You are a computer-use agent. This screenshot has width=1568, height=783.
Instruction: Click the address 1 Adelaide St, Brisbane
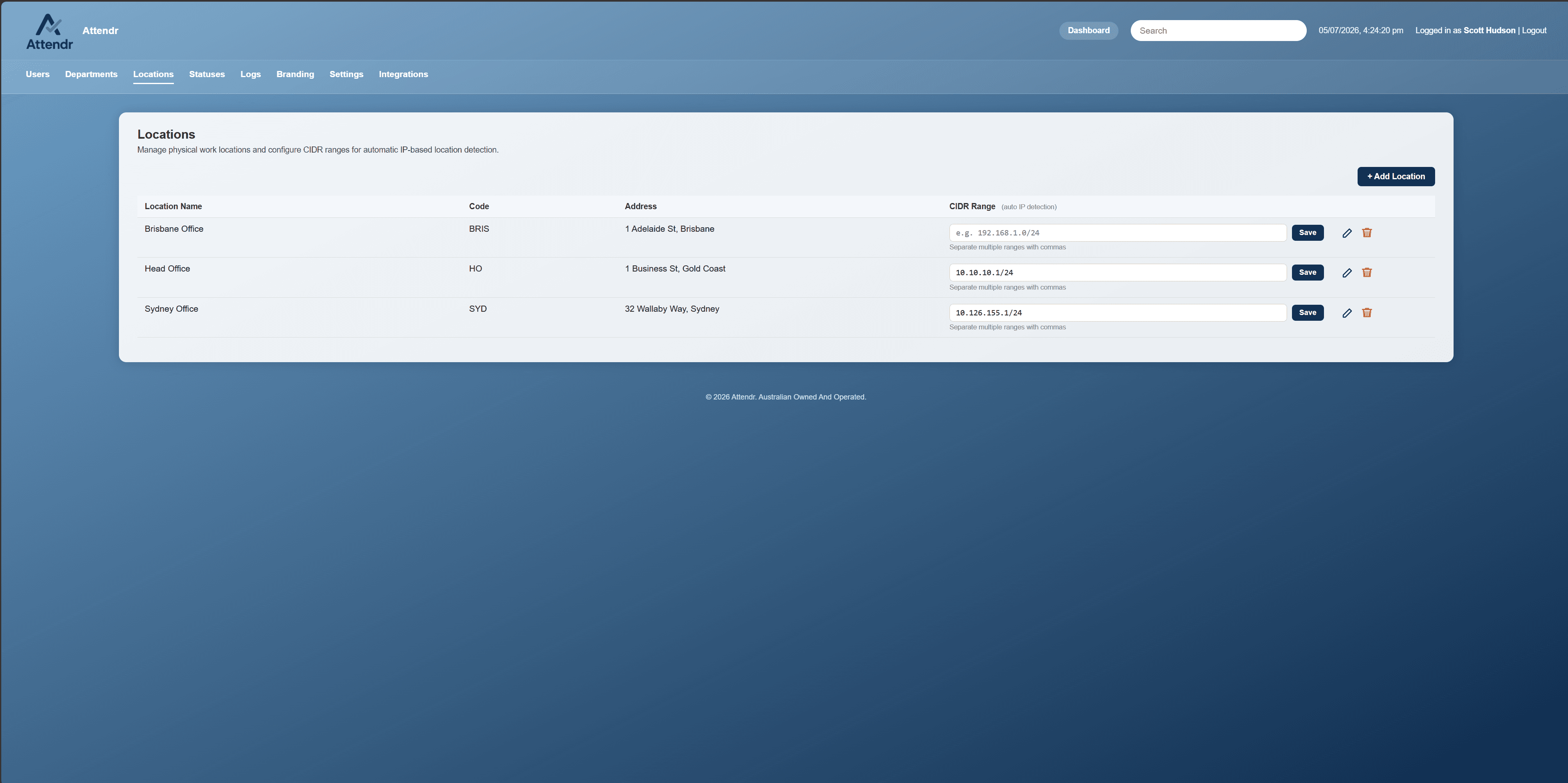click(669, 229)
